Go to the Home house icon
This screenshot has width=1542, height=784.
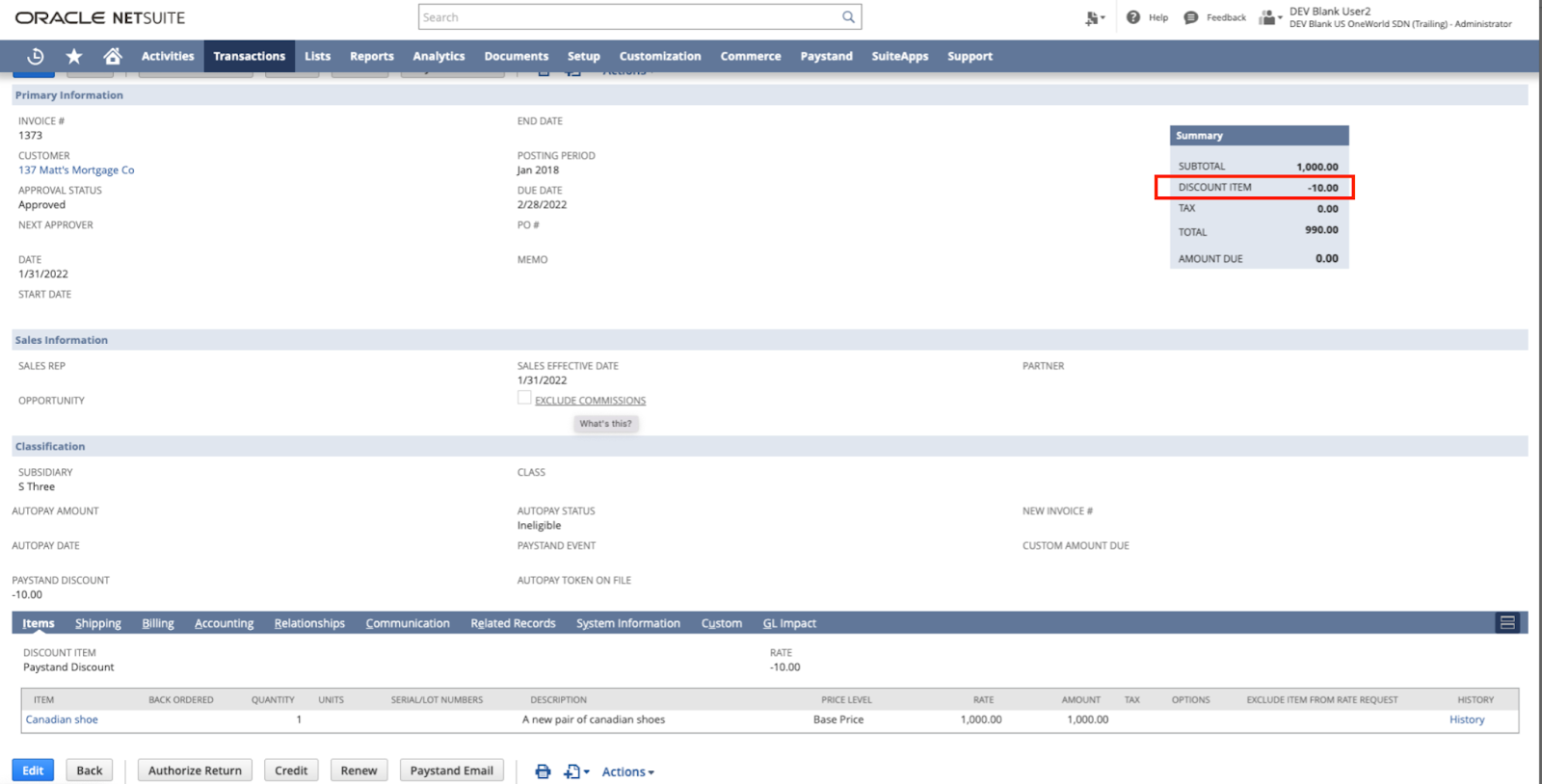tap(113, 56)
